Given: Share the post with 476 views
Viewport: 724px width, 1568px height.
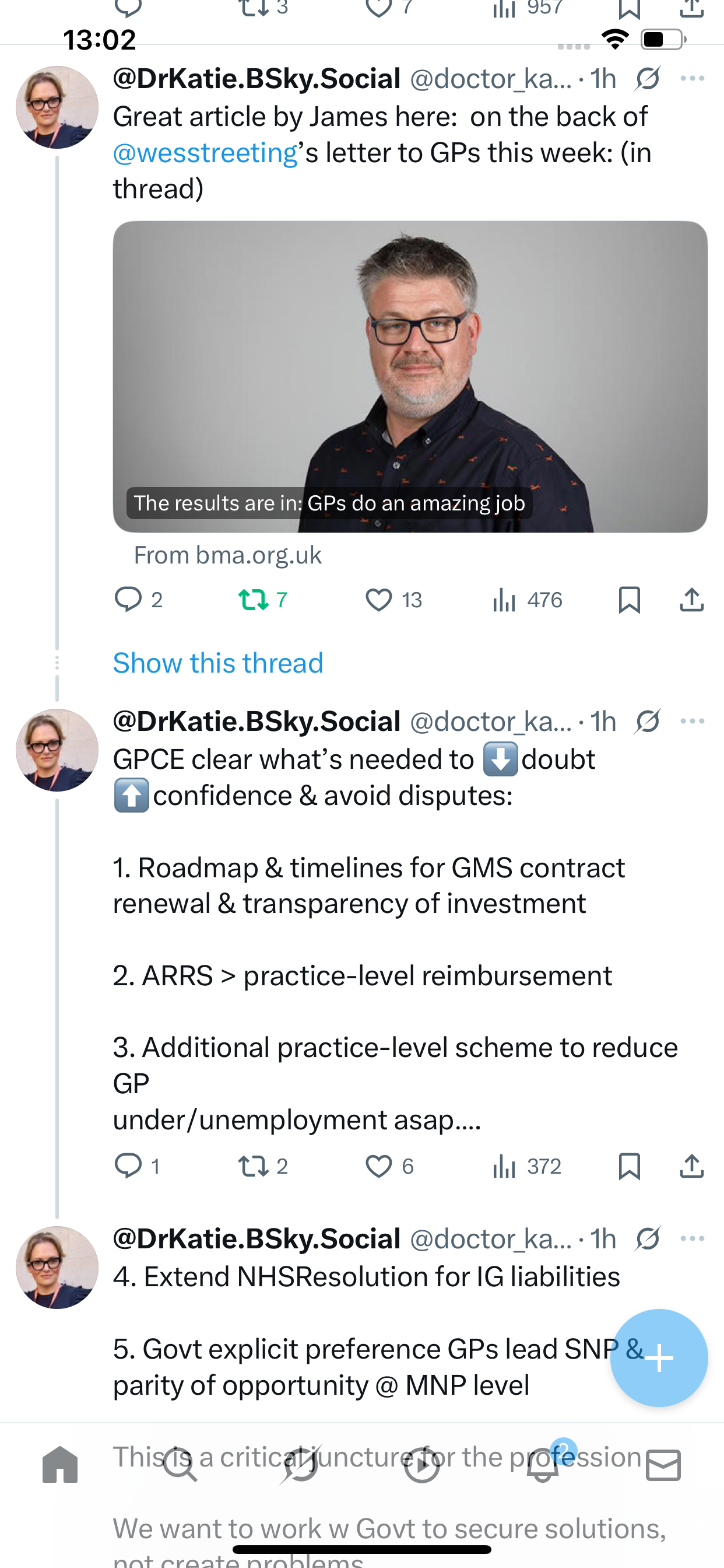Looking at the screenshot, I should click(691, 600).
